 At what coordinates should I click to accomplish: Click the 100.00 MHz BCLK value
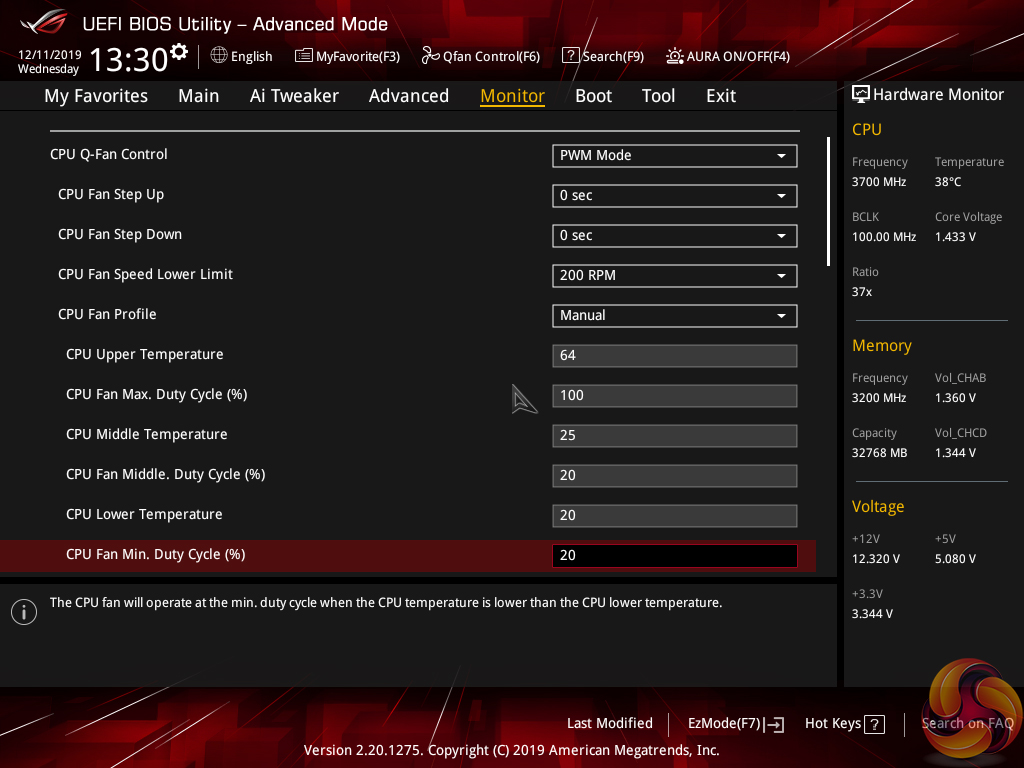[884, 237]
